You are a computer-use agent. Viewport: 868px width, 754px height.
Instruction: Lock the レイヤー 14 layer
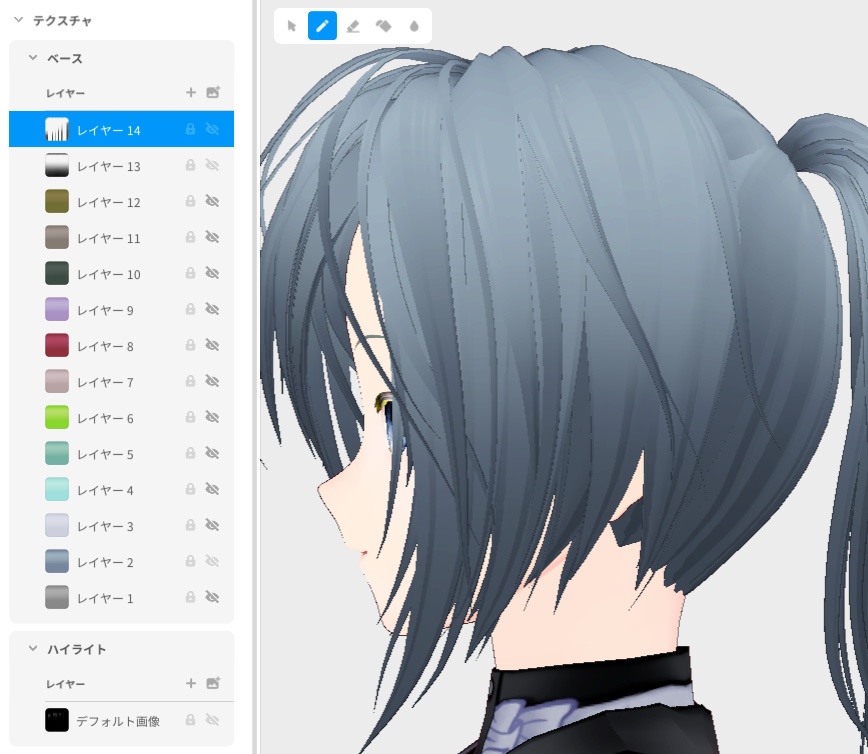[x=189, y=129]
